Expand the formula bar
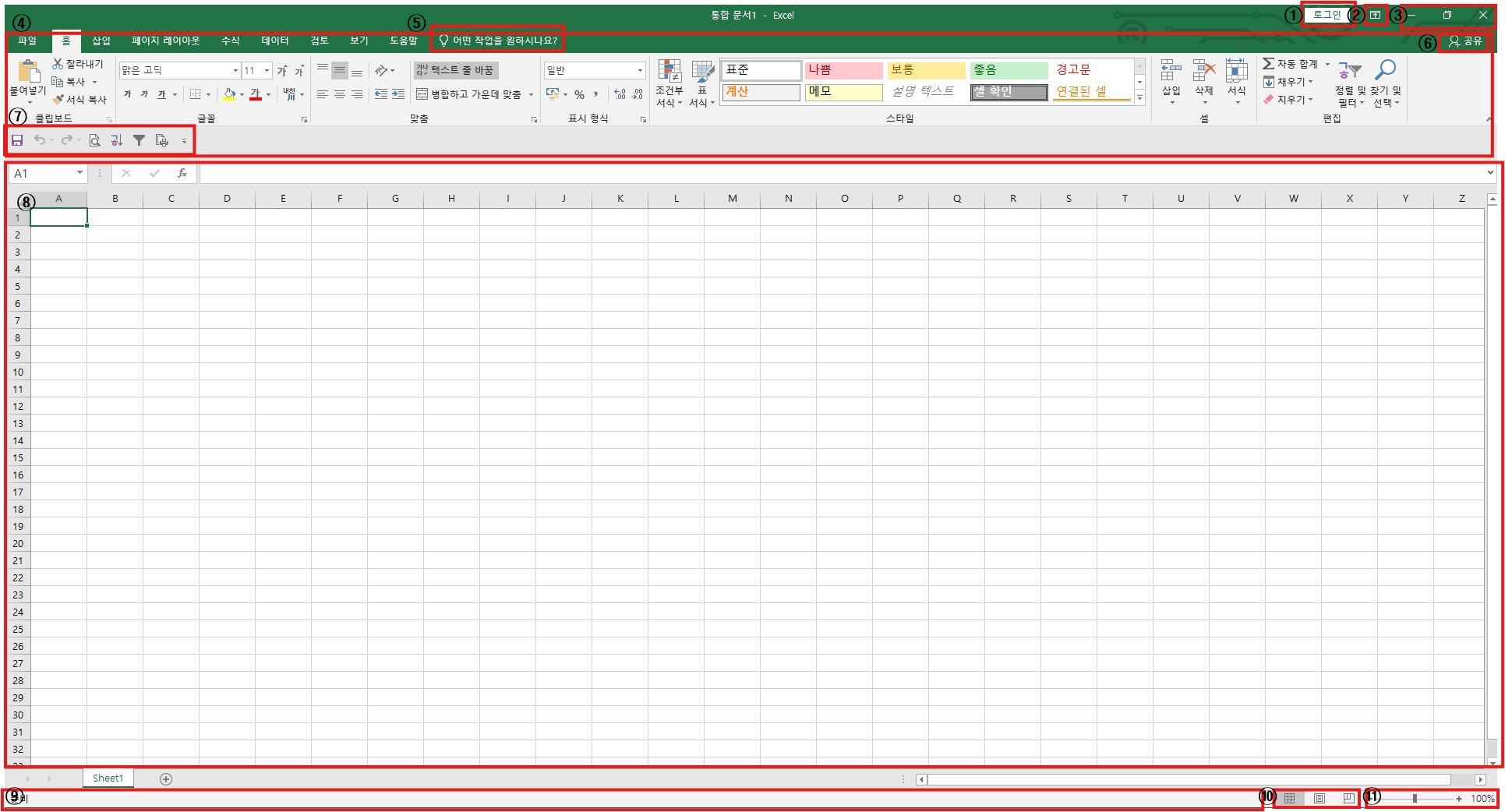This screenshot has width=1505, height=812. [x=1490, y=173]
